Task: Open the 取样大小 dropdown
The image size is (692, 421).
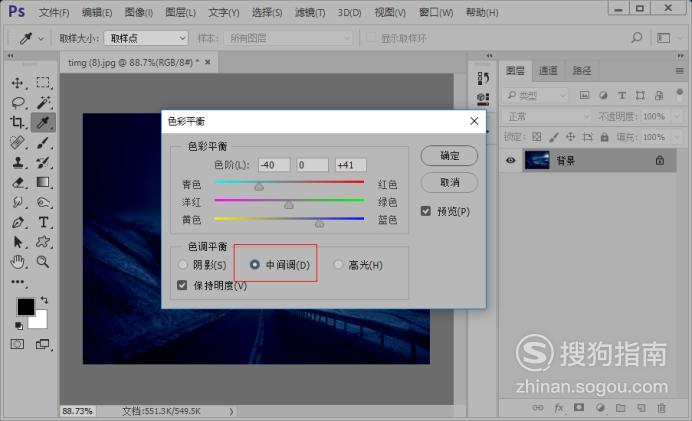Action: click(x=146, y=38)
